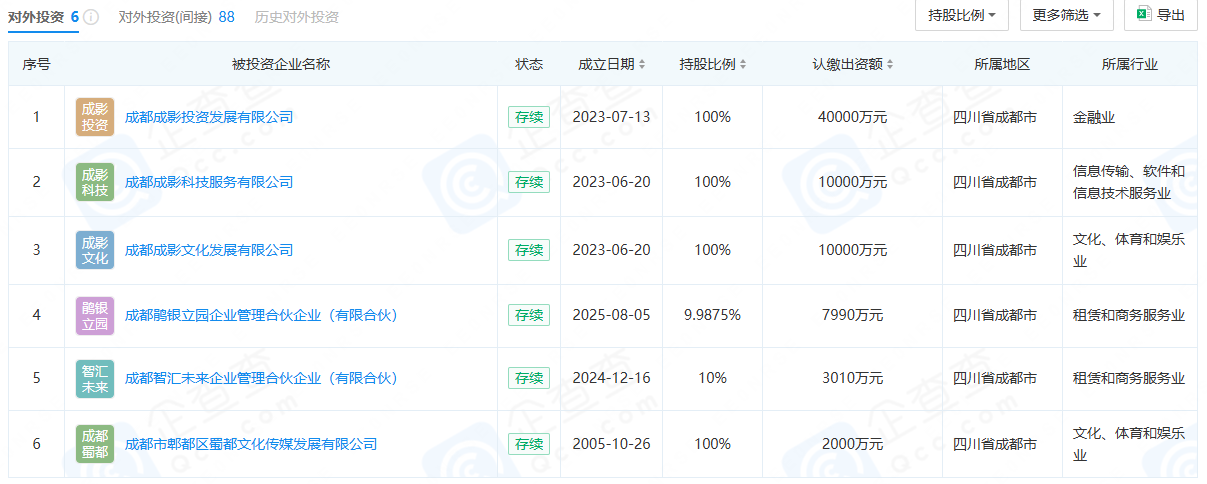Image resolution: width=1207 pixels, height=484 pixels.
Task: Open the 成影科技 company logo
Action: click(x=95, y=182)
